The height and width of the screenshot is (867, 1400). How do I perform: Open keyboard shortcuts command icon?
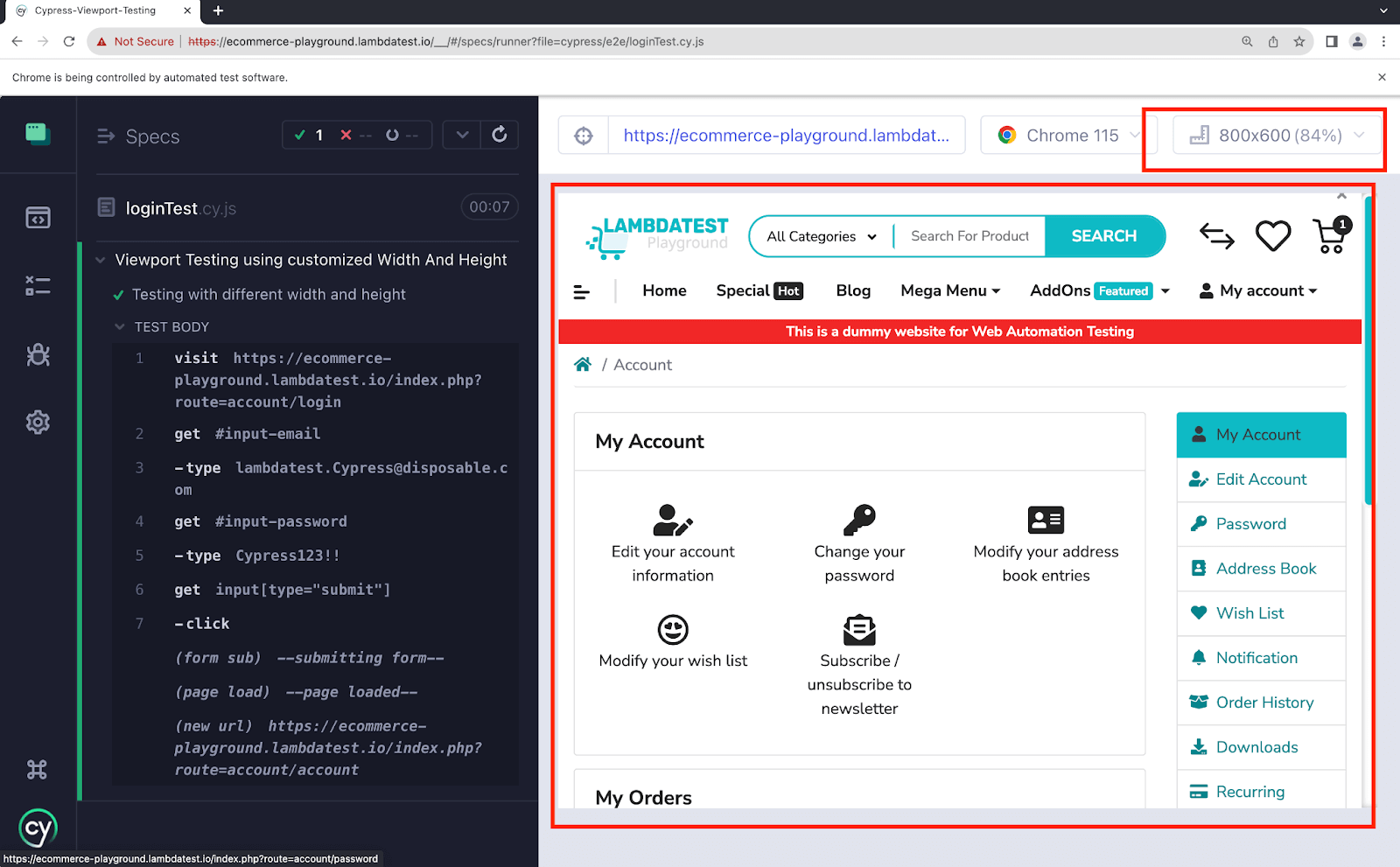tap(38, 770)
